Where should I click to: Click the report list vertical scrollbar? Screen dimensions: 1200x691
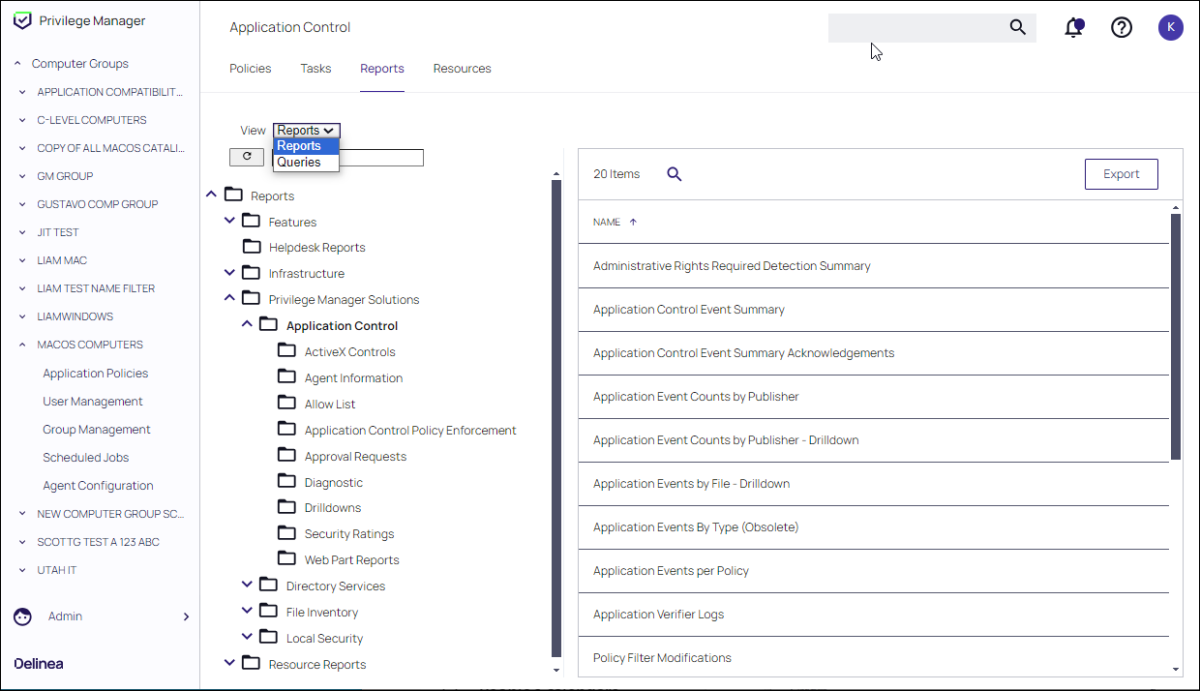click(x=1175, y=336)
